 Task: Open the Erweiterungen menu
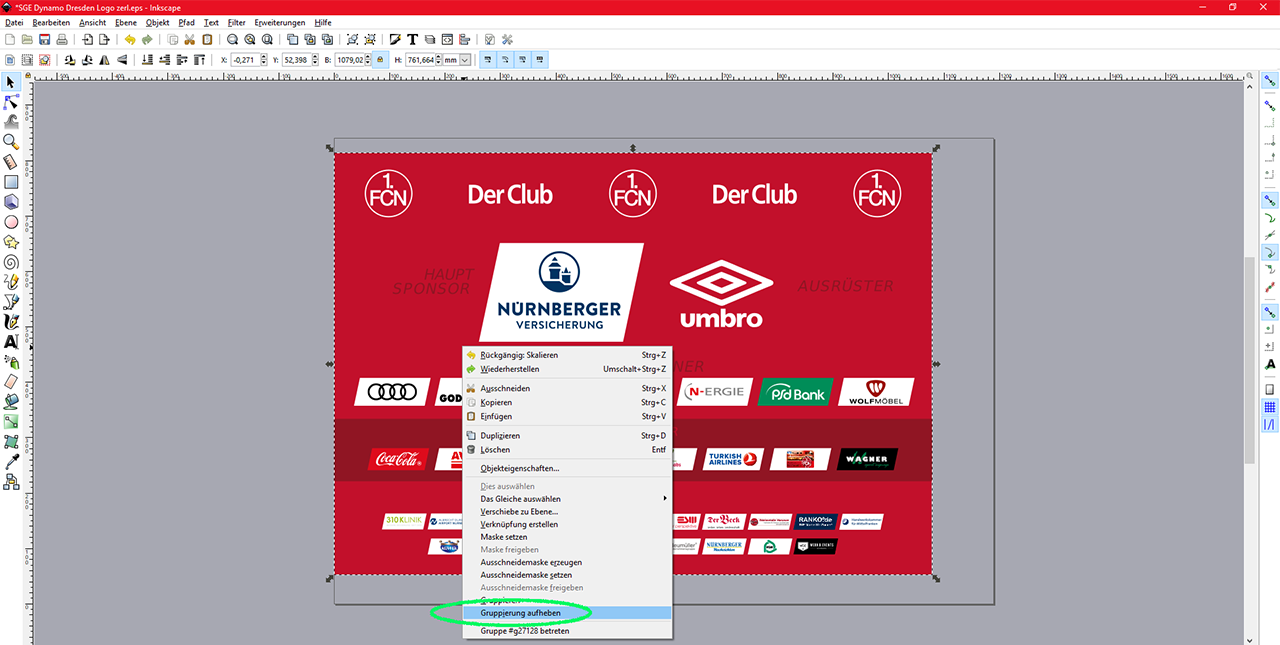coord(279,22)
